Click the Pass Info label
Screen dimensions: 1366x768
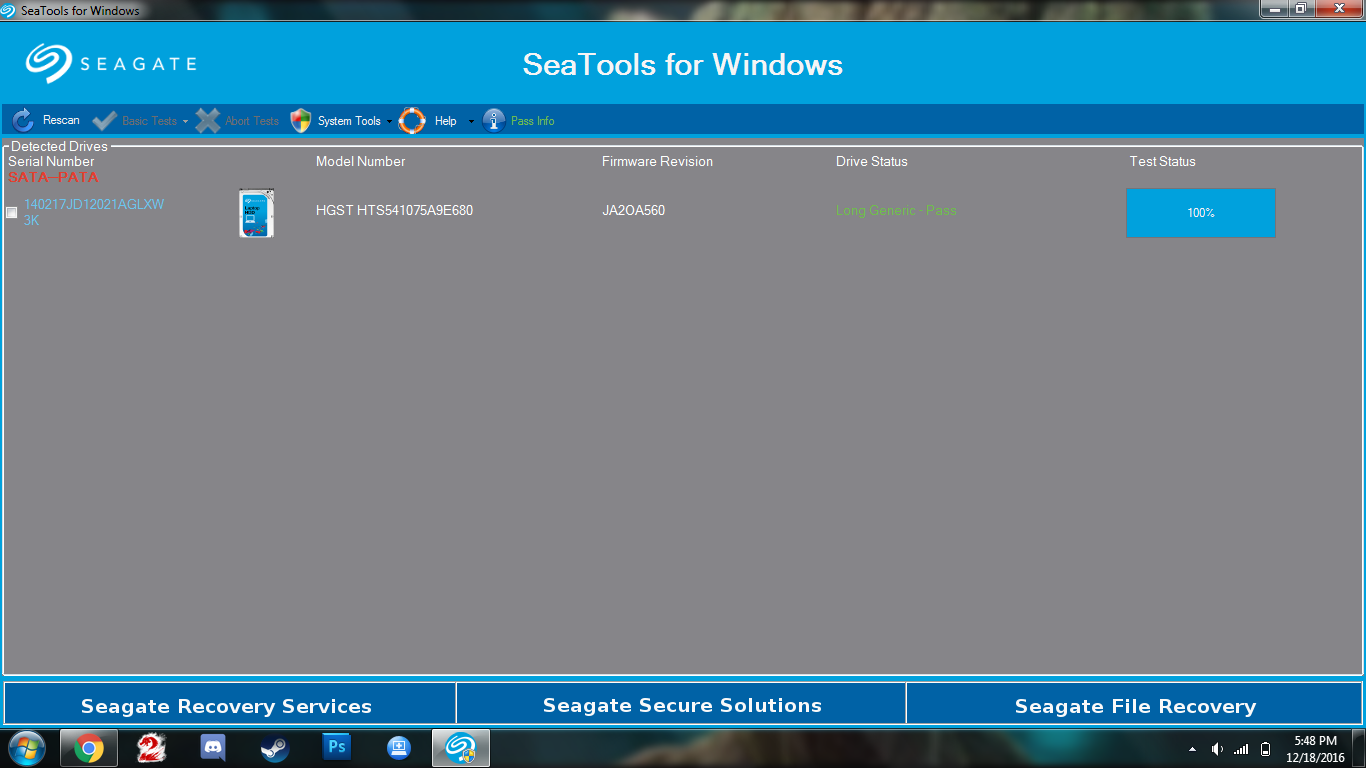coord(532,121)
